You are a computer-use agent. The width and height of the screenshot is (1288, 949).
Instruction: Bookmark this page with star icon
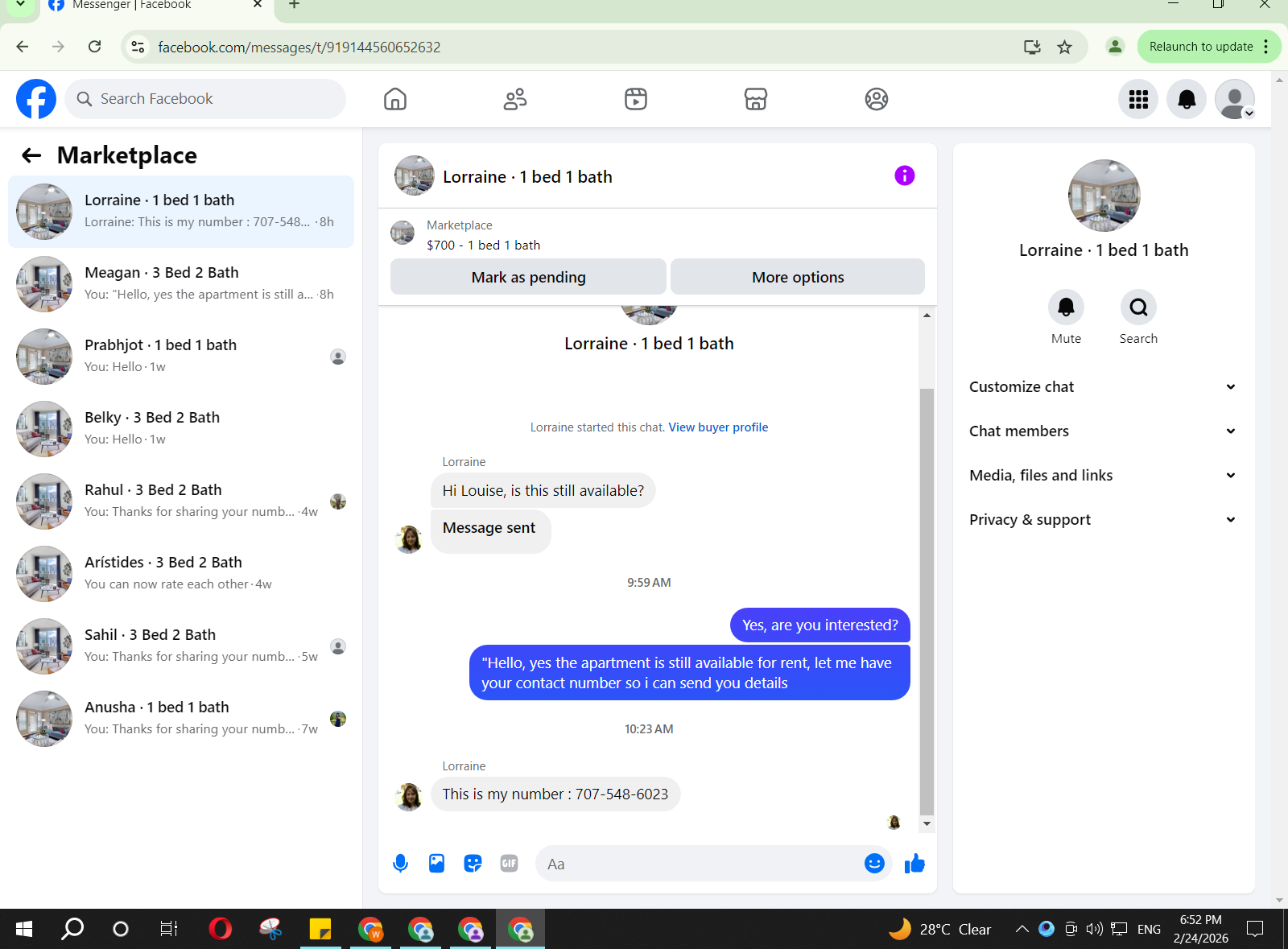[1064, 47]
